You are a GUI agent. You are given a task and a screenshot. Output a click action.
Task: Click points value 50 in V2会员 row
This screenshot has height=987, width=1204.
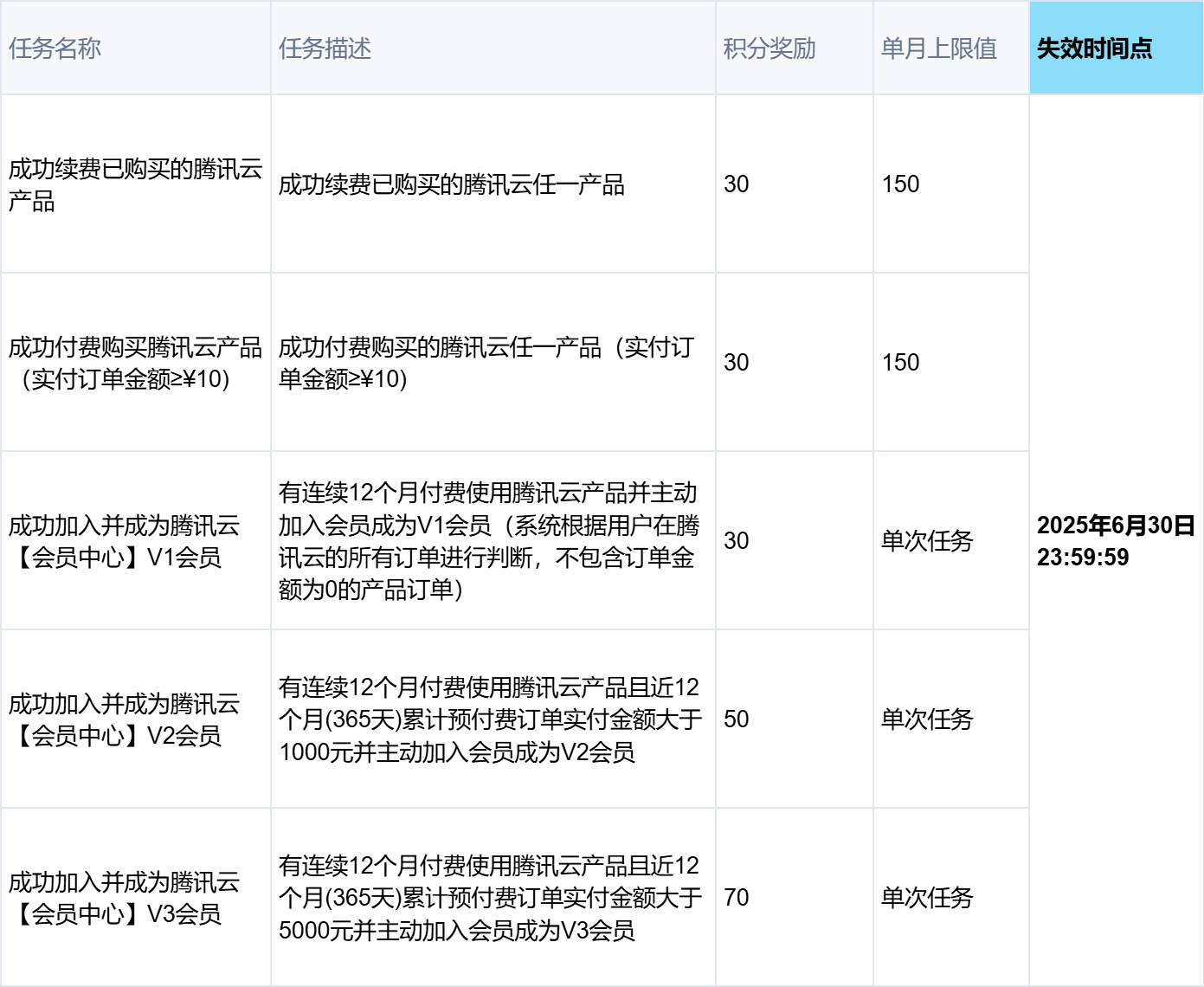pyautogui.click(x=737, y=719)
